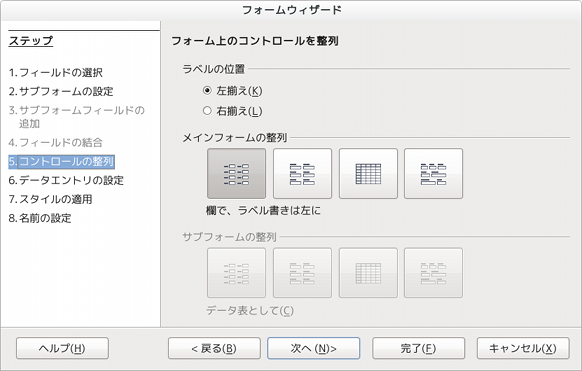582x371 pixels.
Task: Go to step 8. 名前の設定
Action: coord(40,218)
